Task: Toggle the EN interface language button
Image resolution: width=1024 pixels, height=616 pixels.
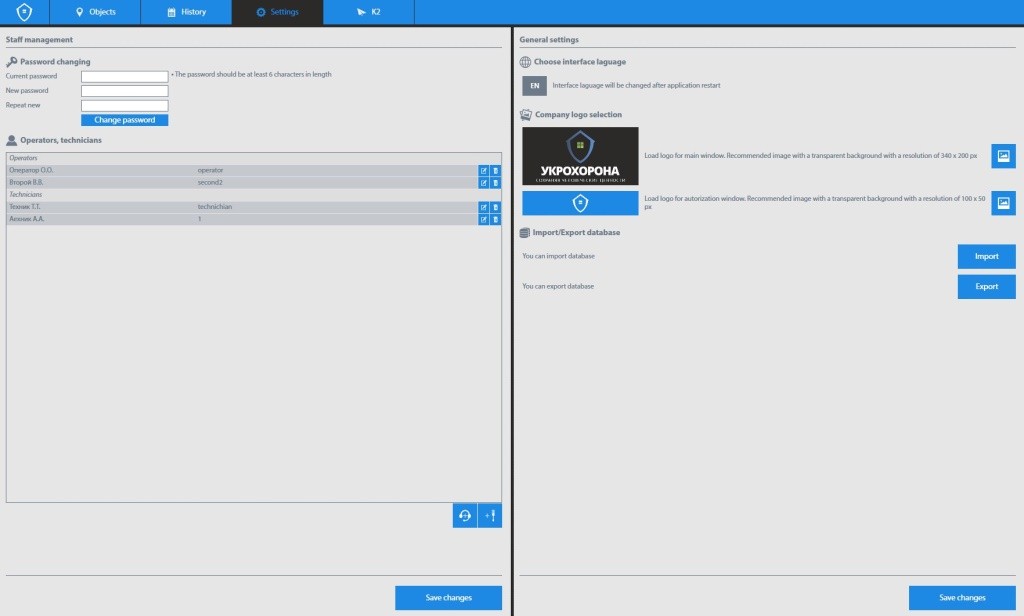Action: (x=534, y=86)
